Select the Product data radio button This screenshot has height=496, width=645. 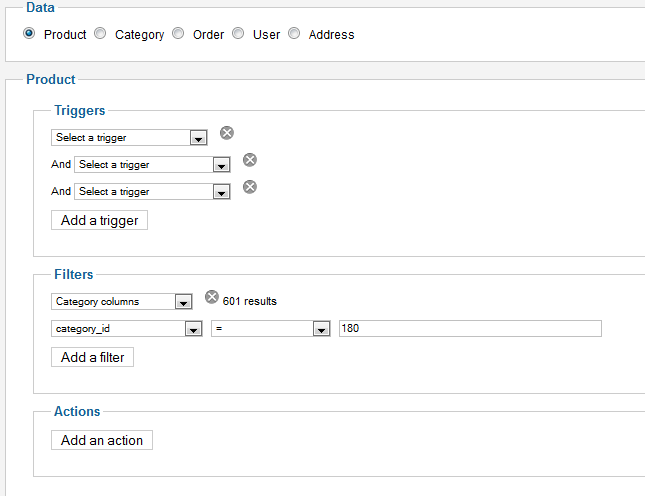click(x=29, y=33)
